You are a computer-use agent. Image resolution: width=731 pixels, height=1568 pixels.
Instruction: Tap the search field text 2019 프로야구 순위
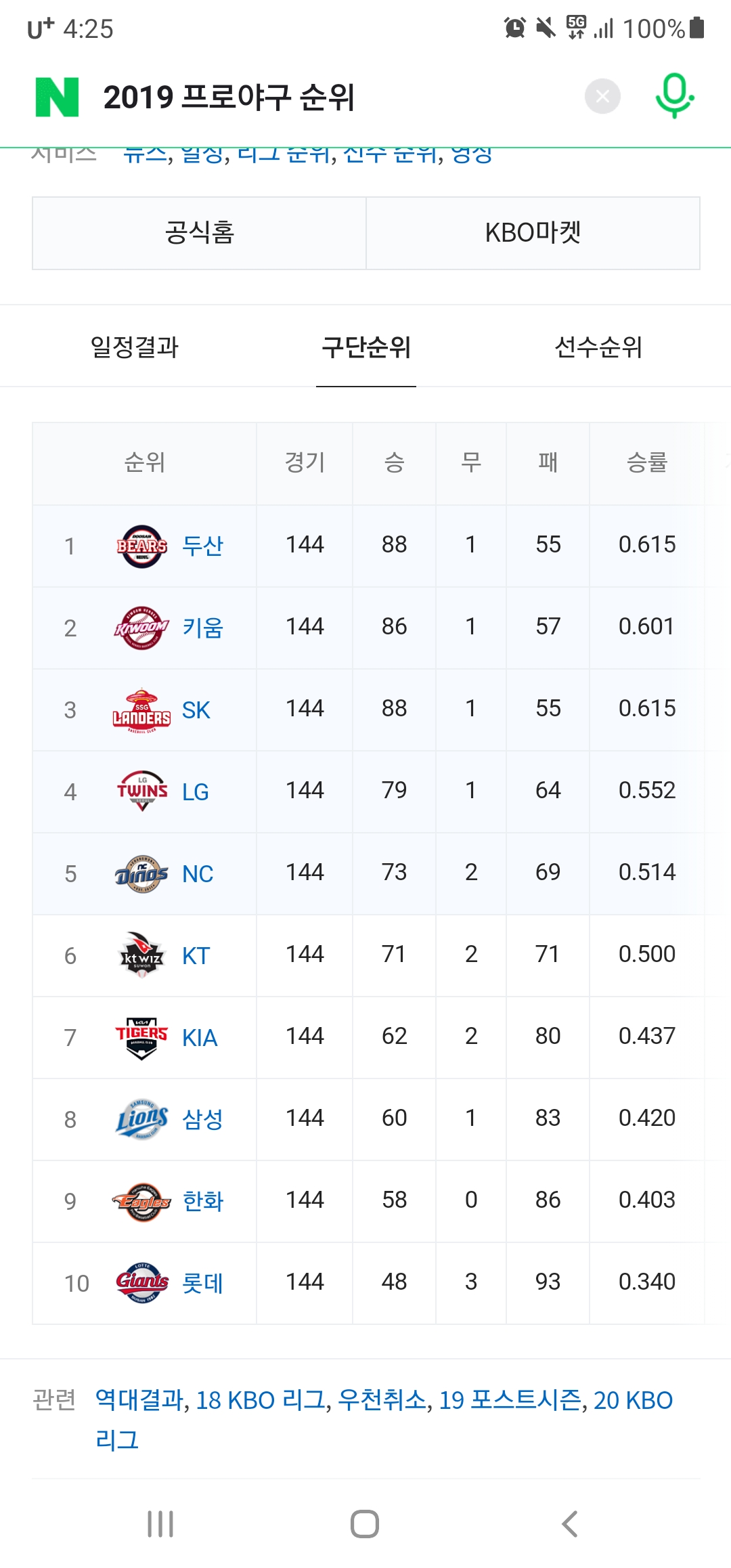229,97
